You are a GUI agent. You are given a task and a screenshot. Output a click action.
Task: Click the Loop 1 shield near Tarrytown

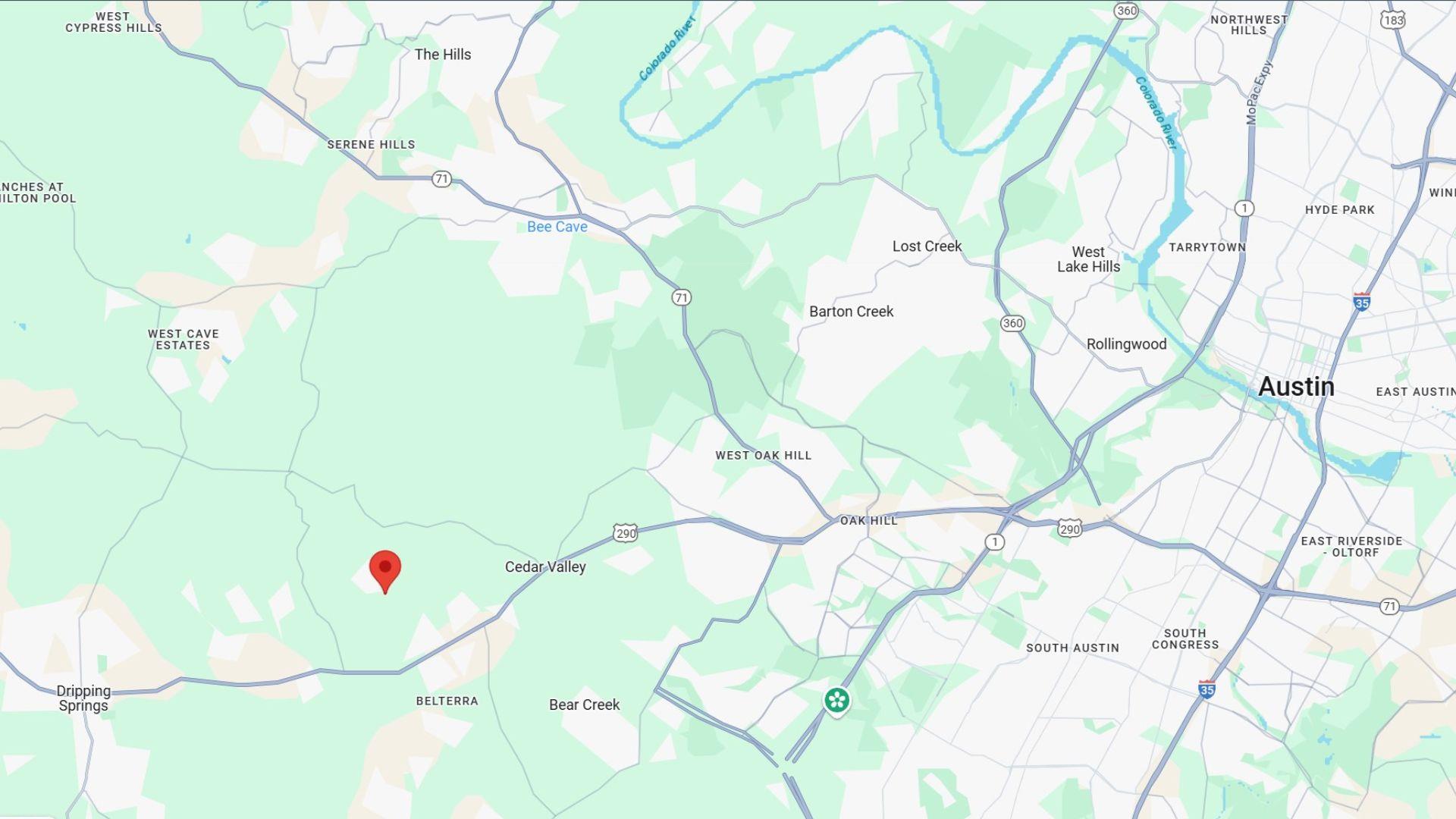click(x=1244, y=208)
